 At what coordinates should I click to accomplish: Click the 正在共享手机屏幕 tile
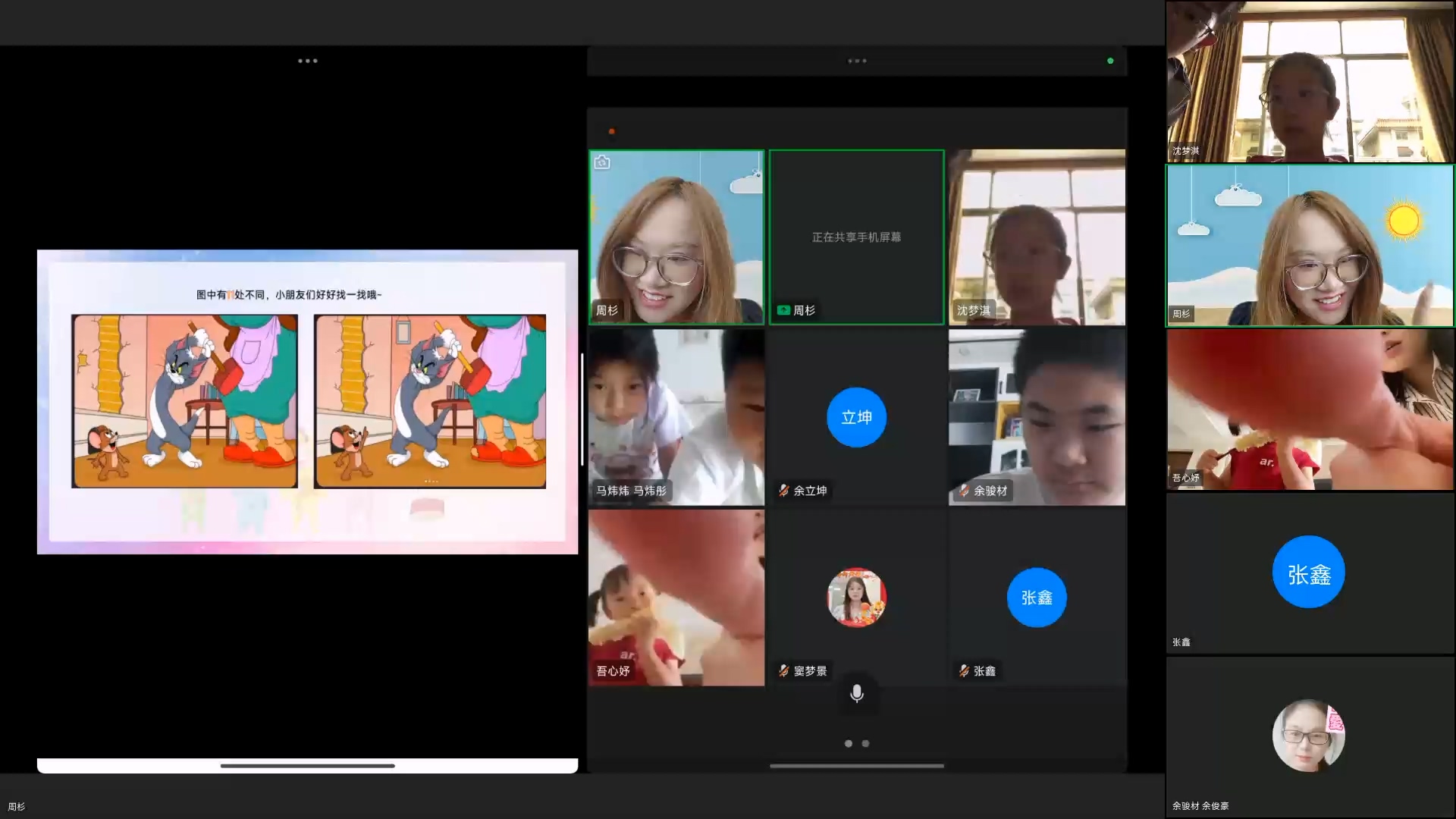click(856, 237)
